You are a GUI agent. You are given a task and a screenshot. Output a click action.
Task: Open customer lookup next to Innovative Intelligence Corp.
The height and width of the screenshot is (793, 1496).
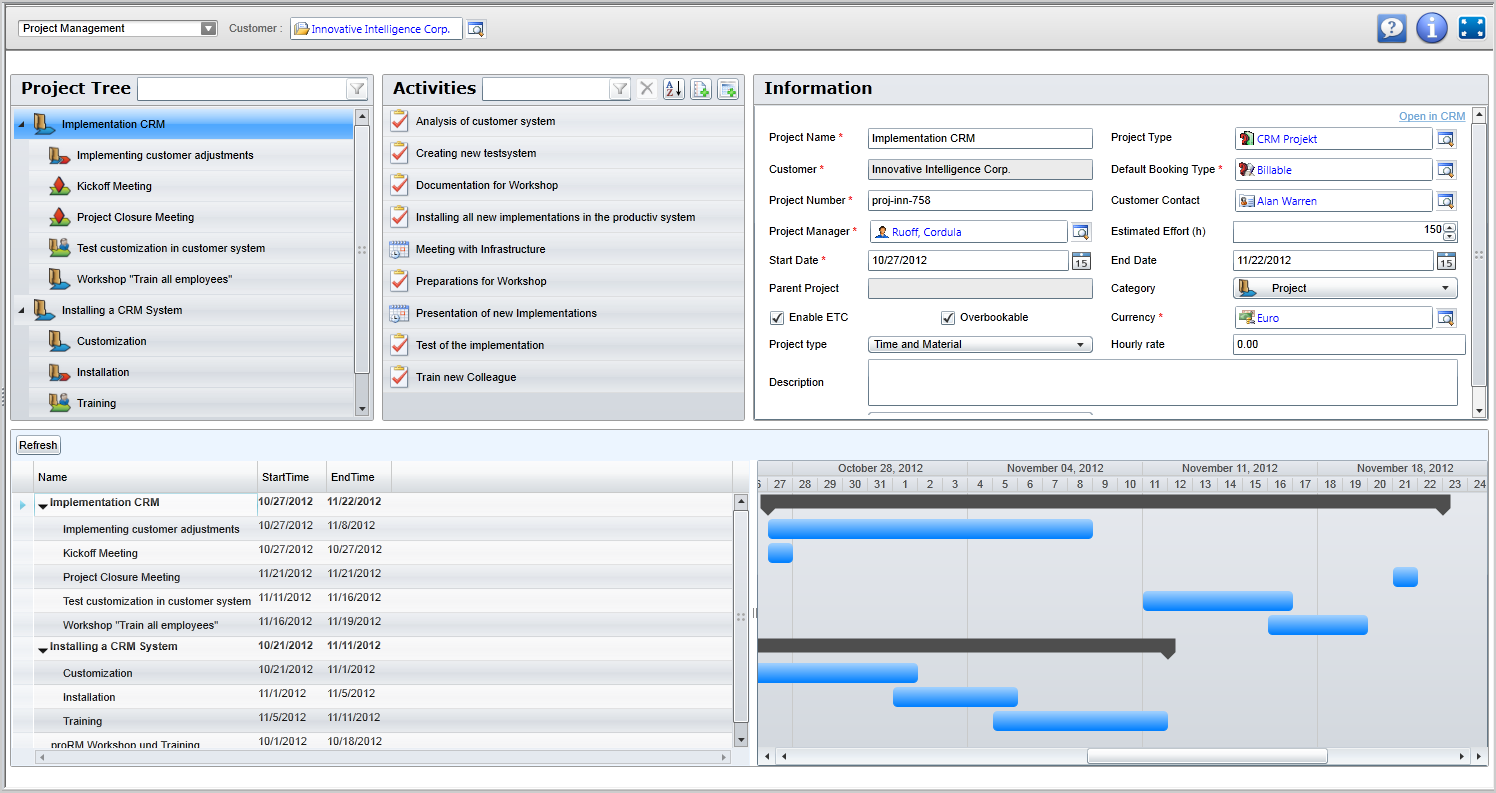pos(476,29)
